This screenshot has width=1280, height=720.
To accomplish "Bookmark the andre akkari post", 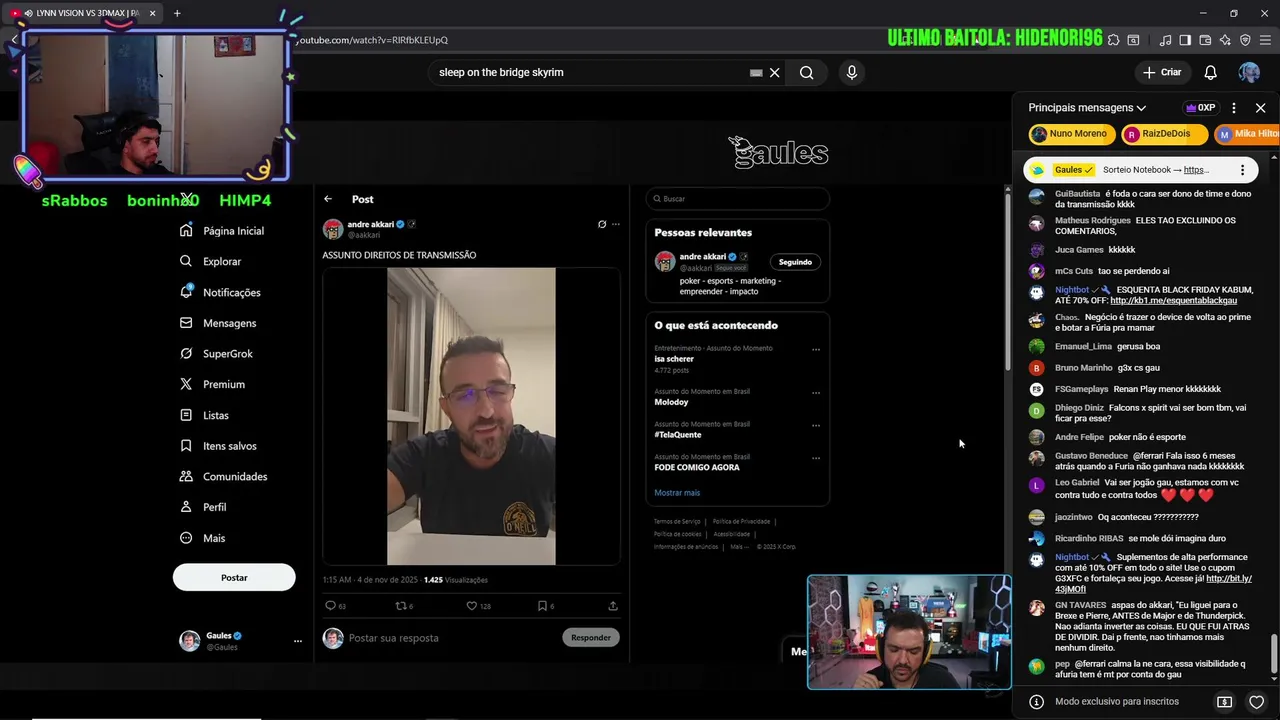I will [542, 605].
